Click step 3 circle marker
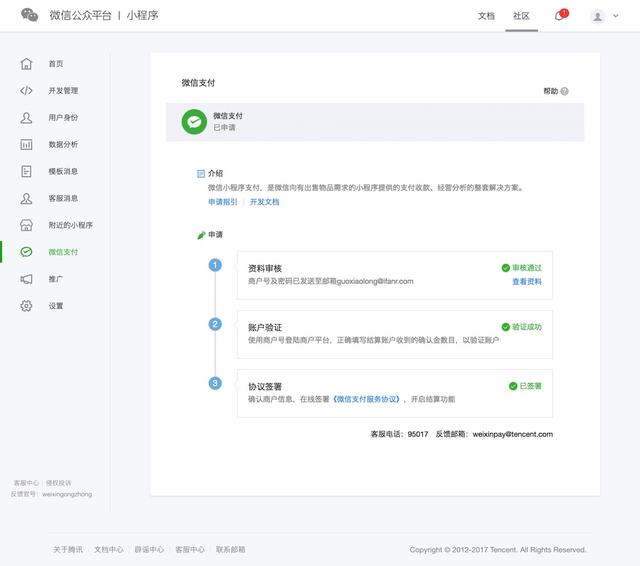 tap(215, 383)
